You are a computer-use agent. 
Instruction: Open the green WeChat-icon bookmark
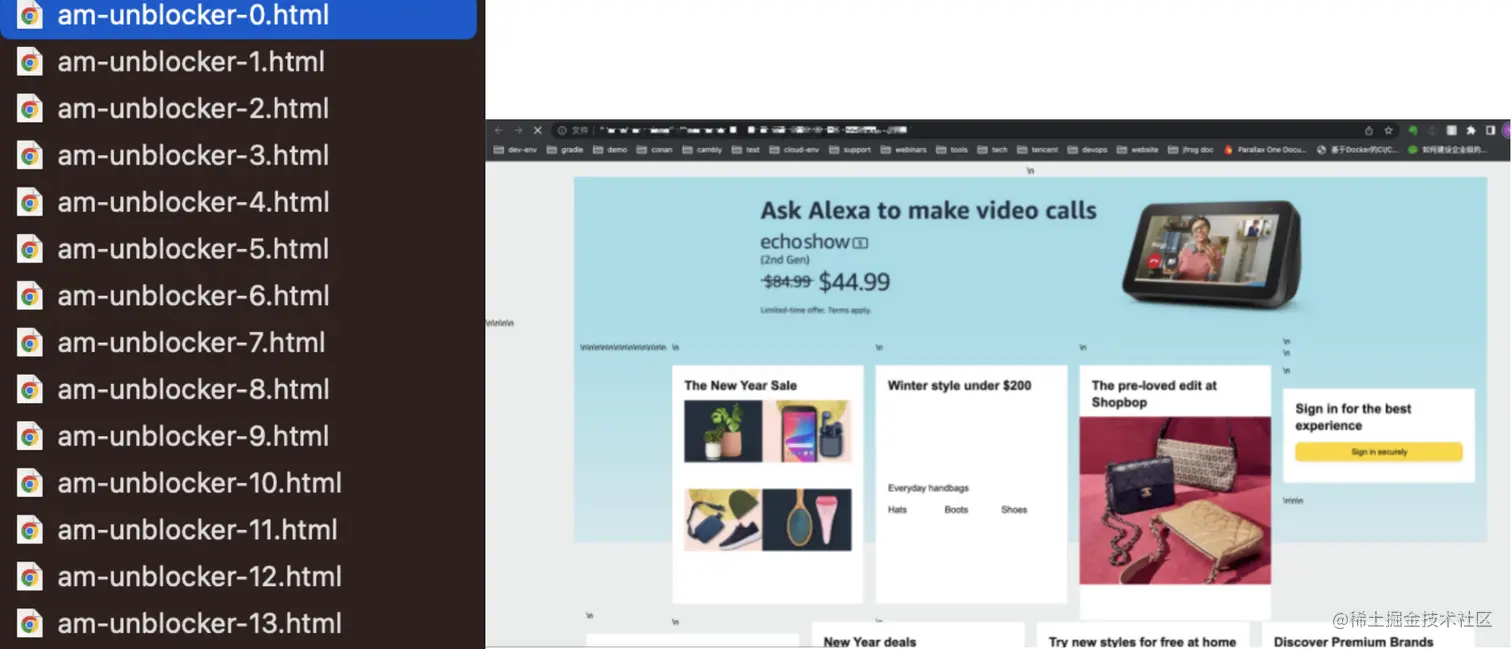tap(1448, 150)
